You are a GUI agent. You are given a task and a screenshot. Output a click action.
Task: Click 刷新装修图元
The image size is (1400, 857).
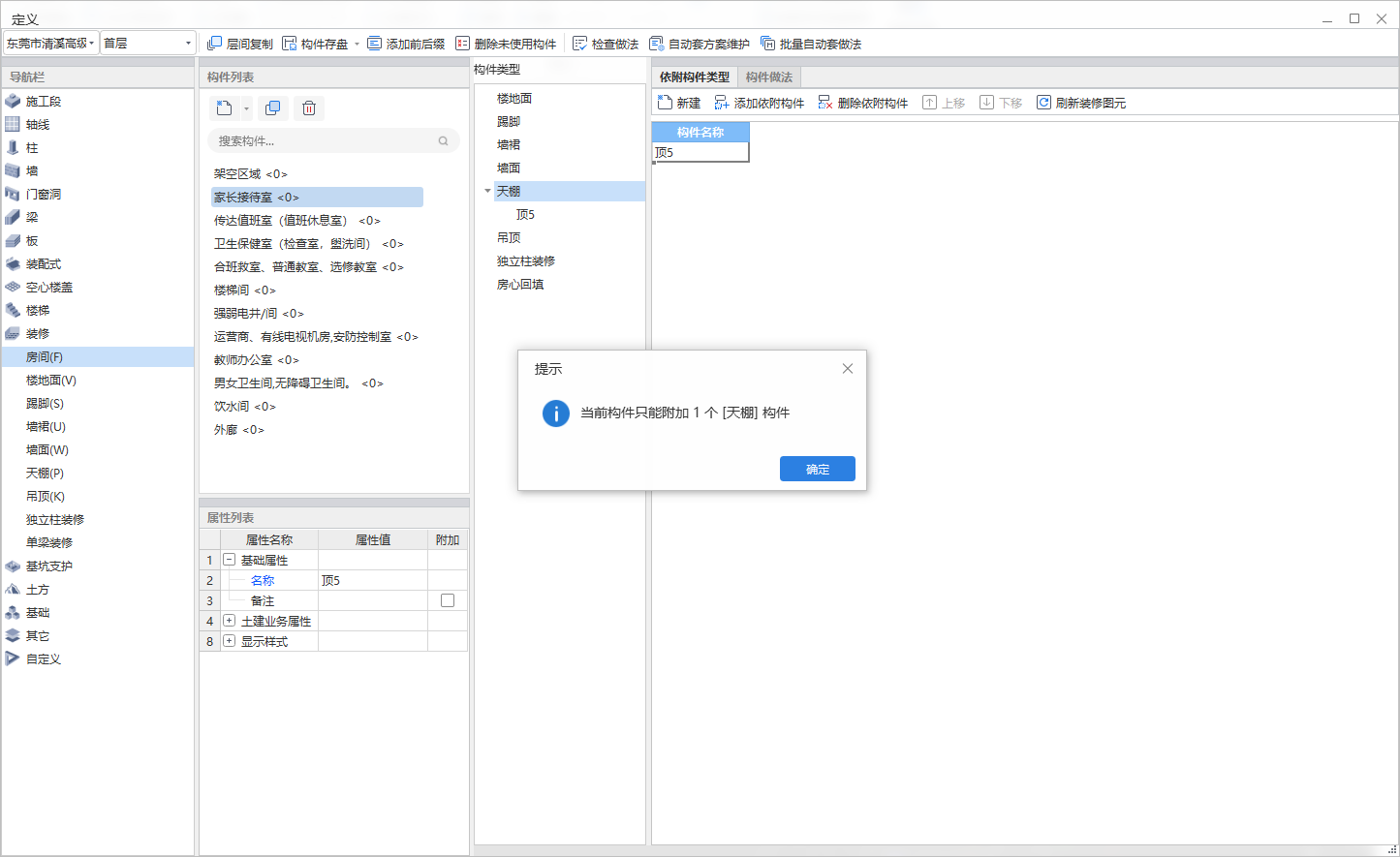1081,103
